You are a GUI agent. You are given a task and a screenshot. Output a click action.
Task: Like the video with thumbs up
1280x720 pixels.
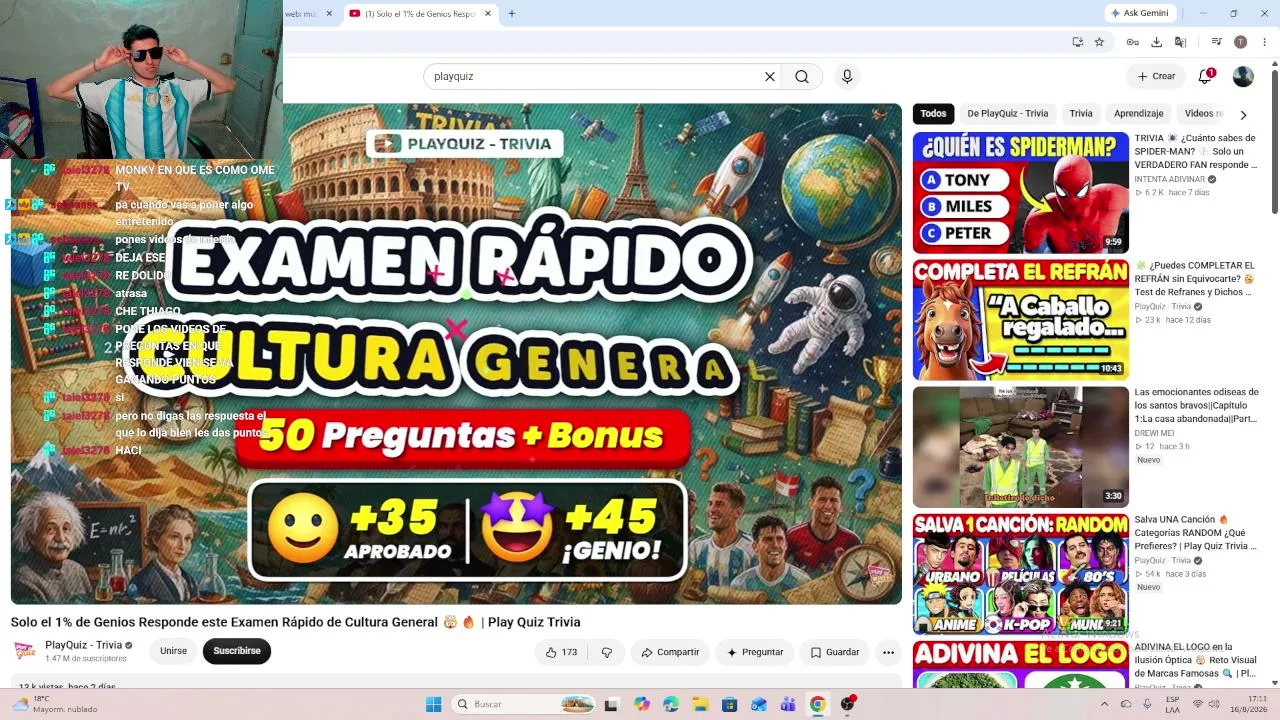pos(561,652)
